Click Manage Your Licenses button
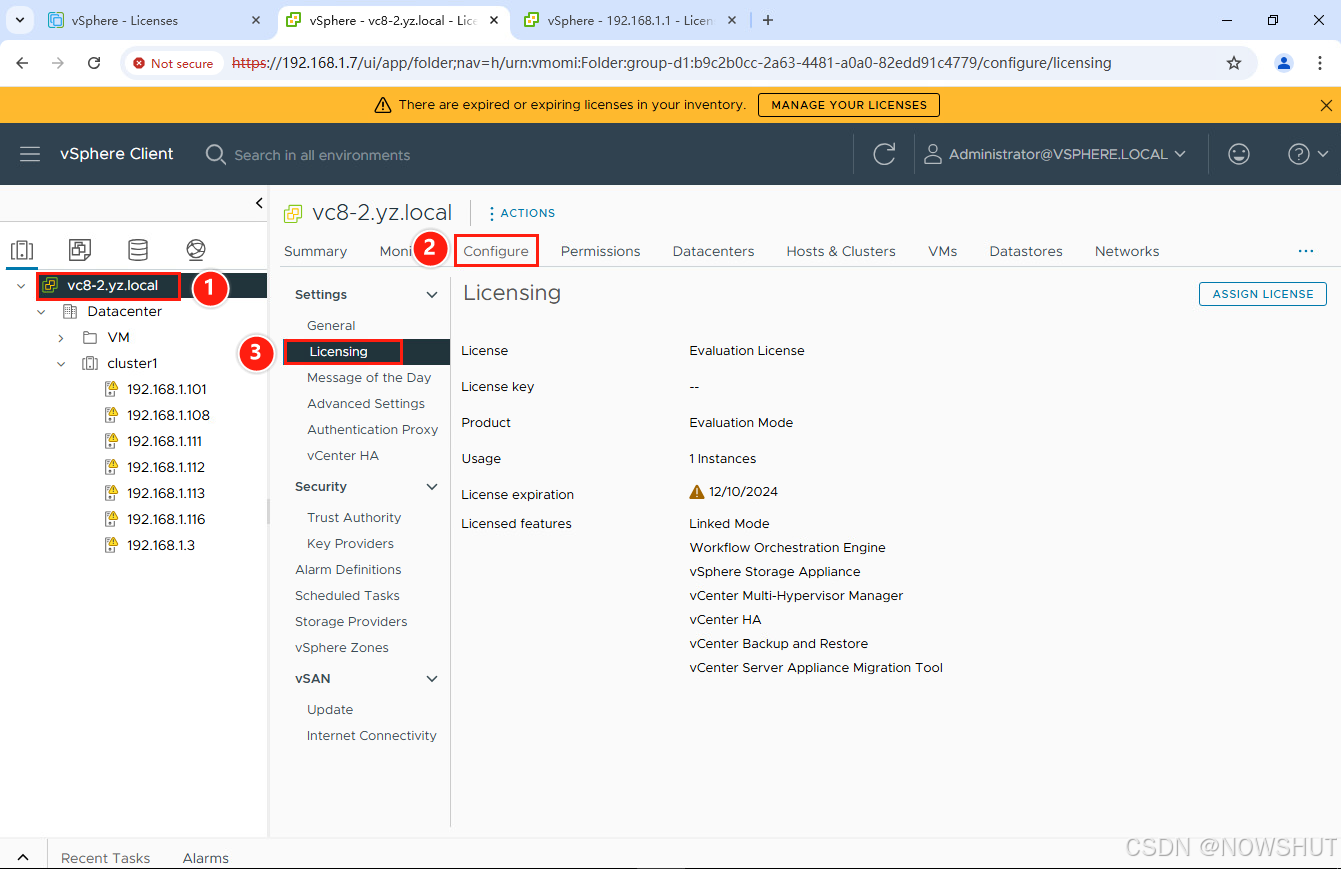Image resolution: width=1341 pixels, height=869 pixels. point(849,105)
